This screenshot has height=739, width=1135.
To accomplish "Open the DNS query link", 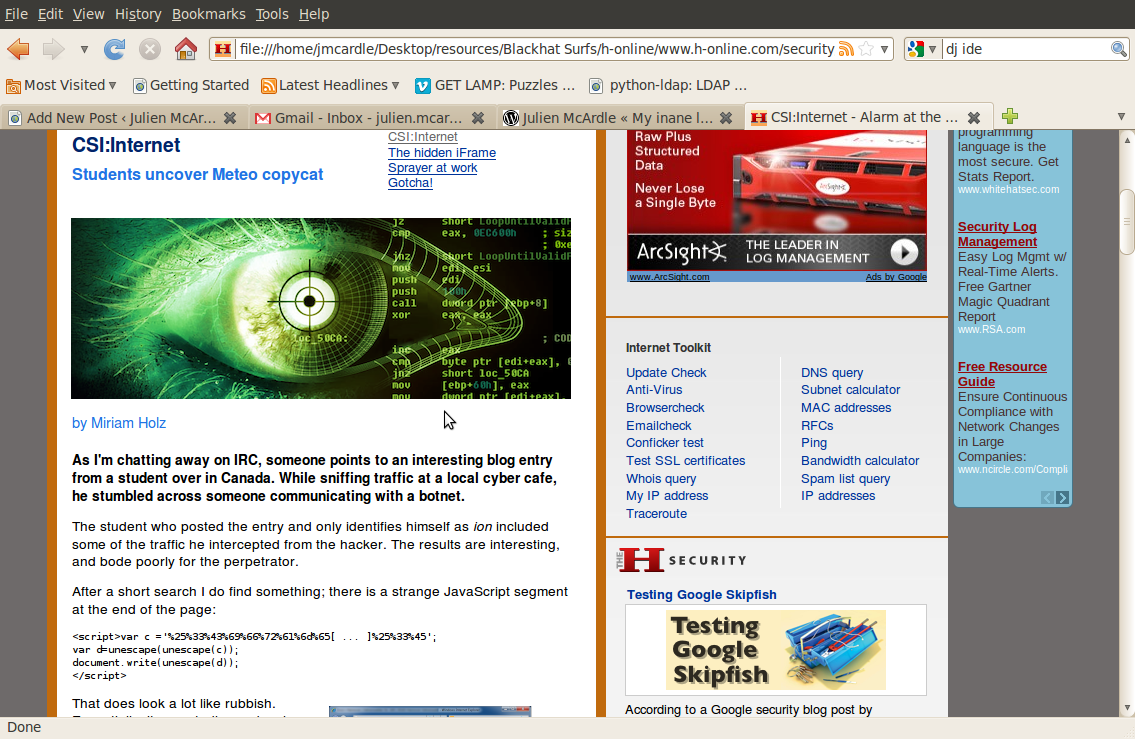I will tap(832, 373).
